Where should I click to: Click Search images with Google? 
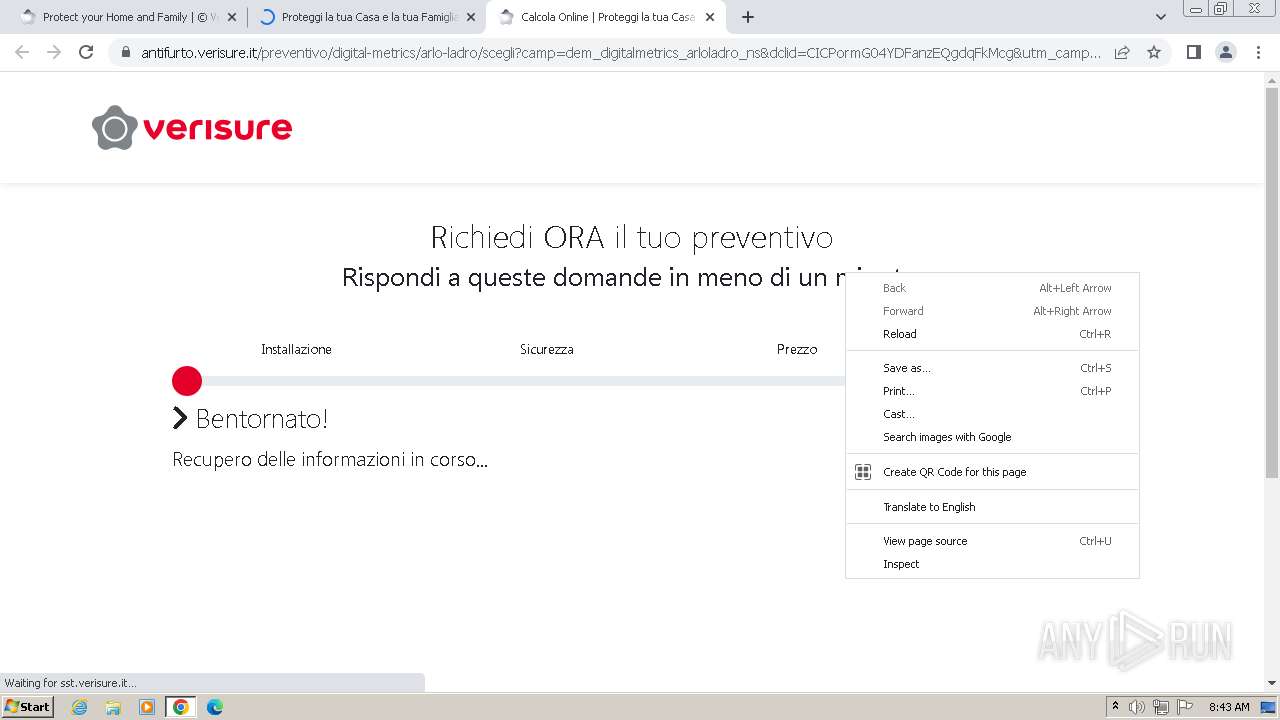[x=992, y=437]
